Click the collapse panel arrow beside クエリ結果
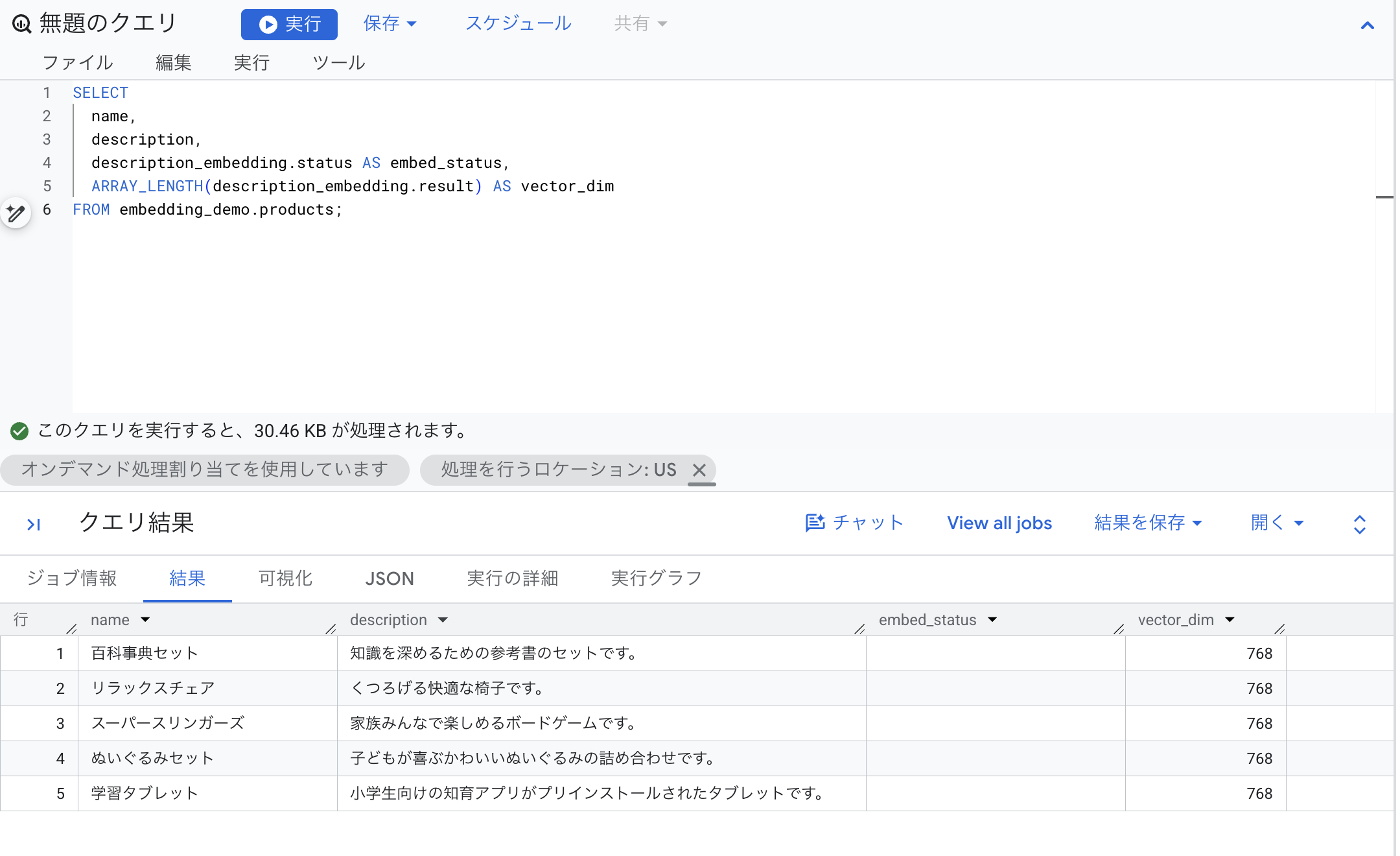1400x856 pixels. [34, 524]
